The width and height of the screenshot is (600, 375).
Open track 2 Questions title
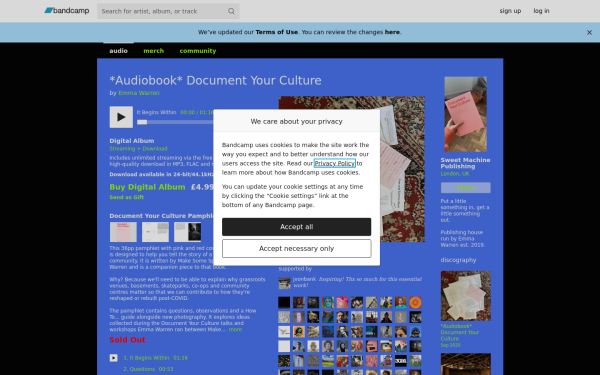click(142, 369)
